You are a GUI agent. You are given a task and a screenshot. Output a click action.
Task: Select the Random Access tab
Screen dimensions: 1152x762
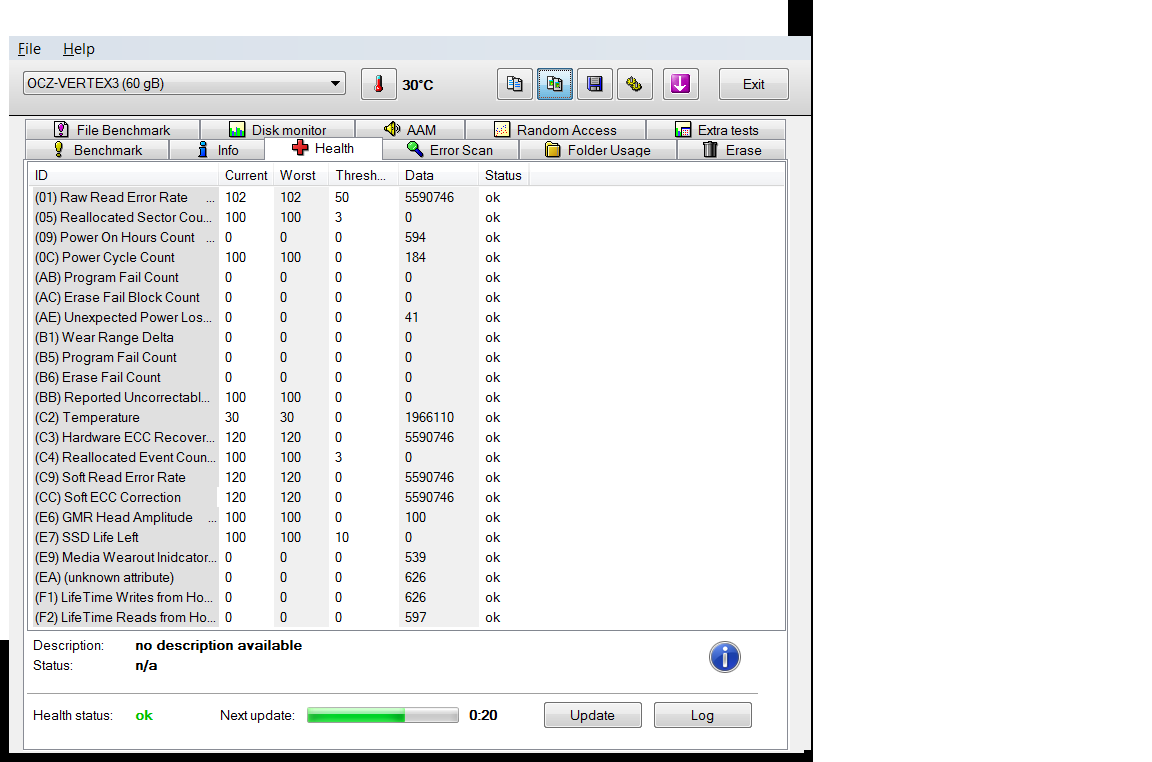pyautogui.click(x=554, y=130)
